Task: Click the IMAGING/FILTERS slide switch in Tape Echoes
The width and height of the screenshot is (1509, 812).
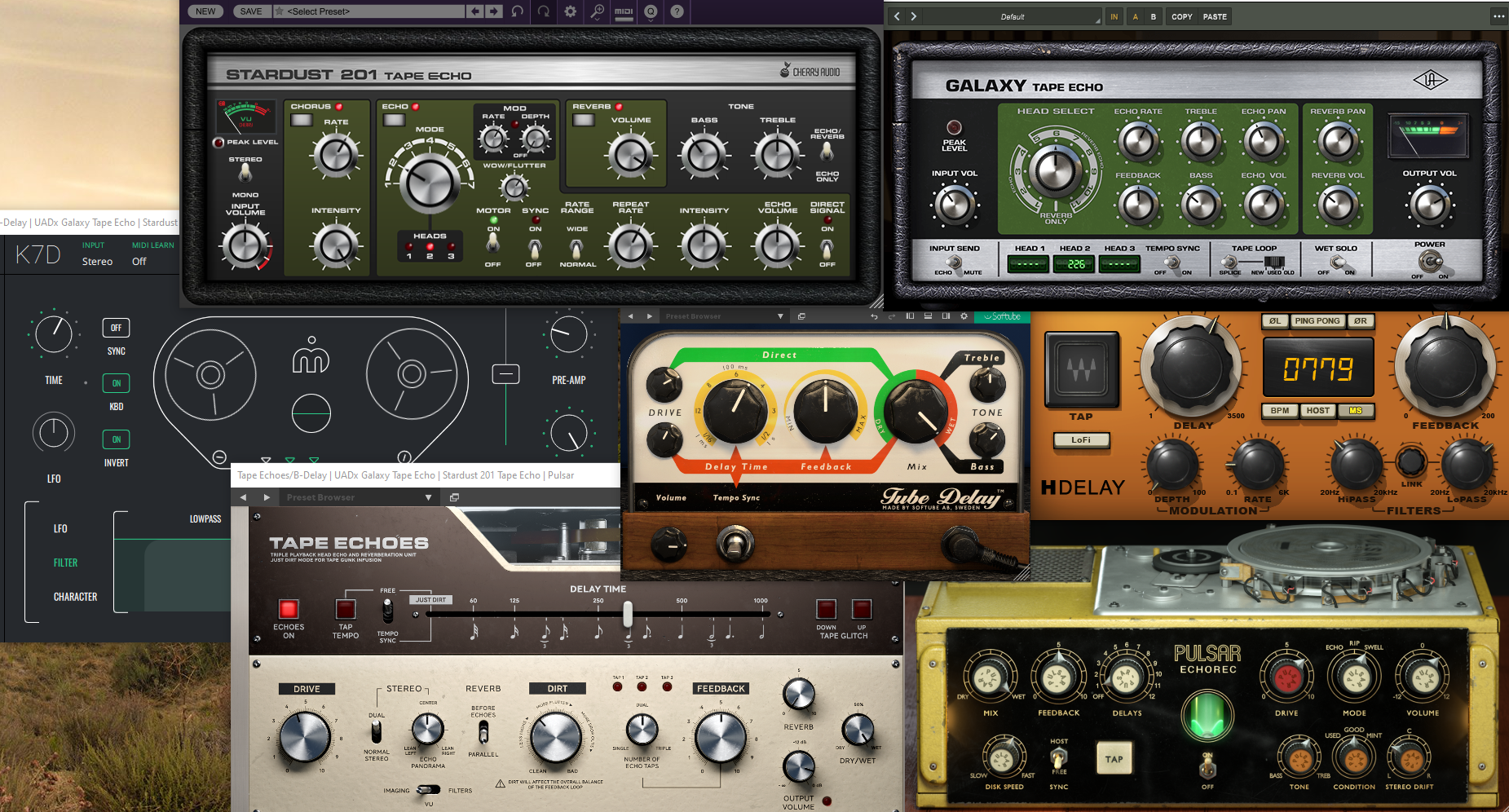Action: [428, 790]
